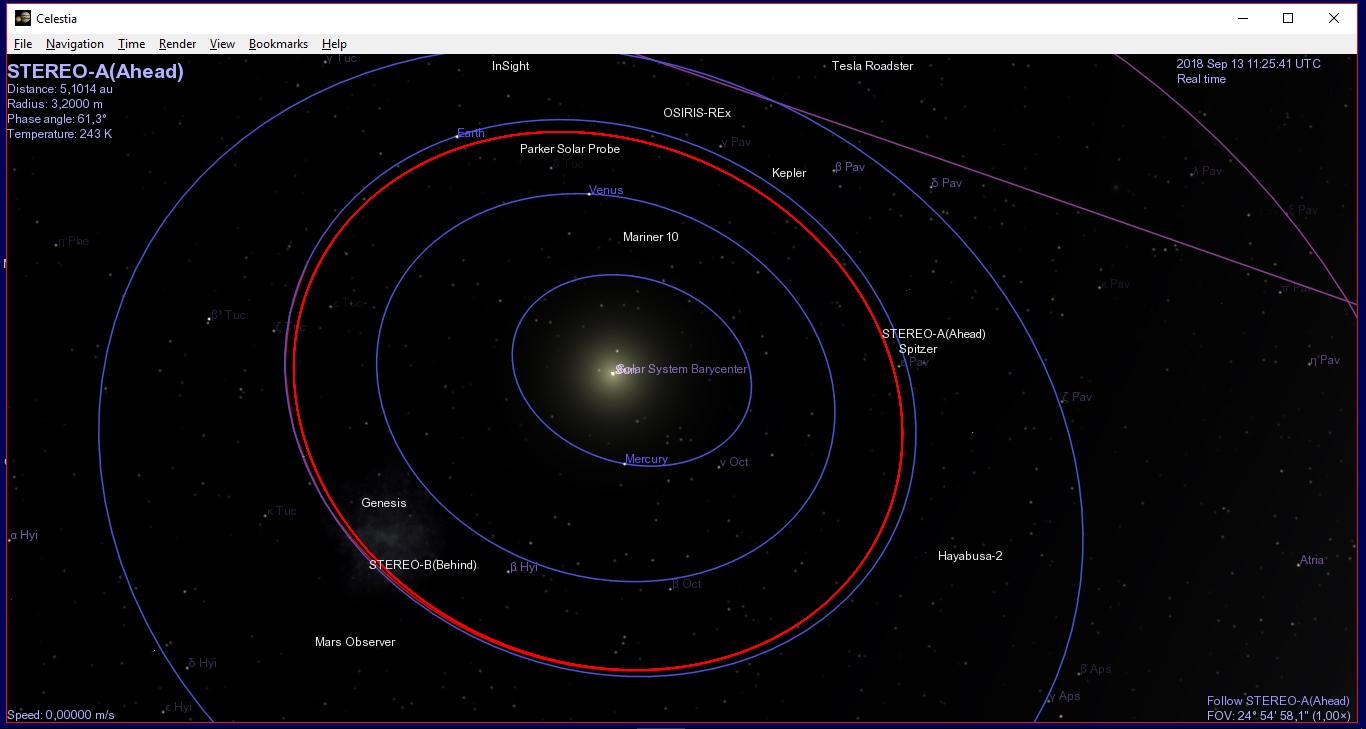The image size is (1366, 729).
Task: Click the Temperature: 243 K readout
Action: [x=60, y=134]
